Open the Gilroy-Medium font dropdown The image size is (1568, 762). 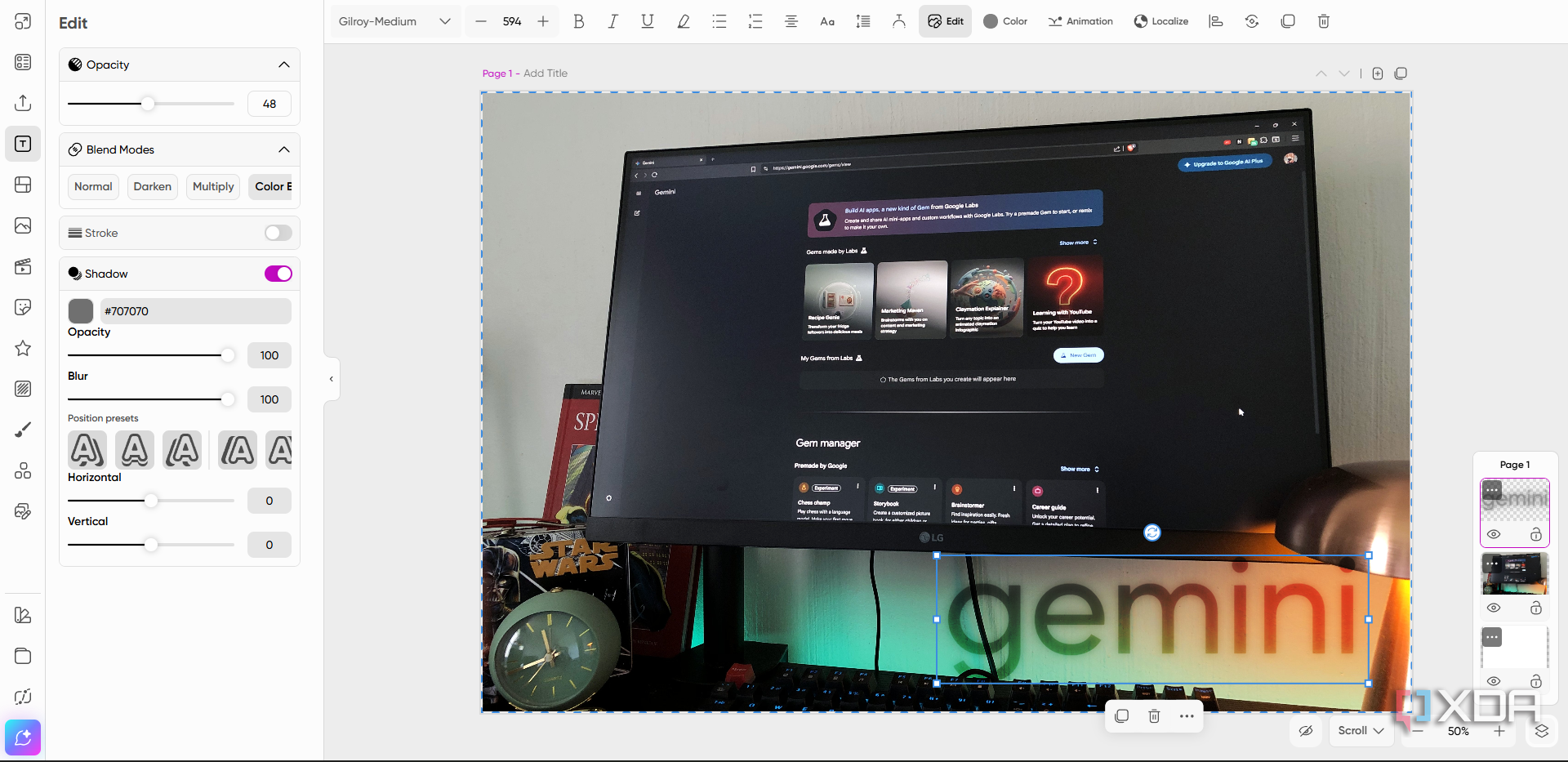395,21
